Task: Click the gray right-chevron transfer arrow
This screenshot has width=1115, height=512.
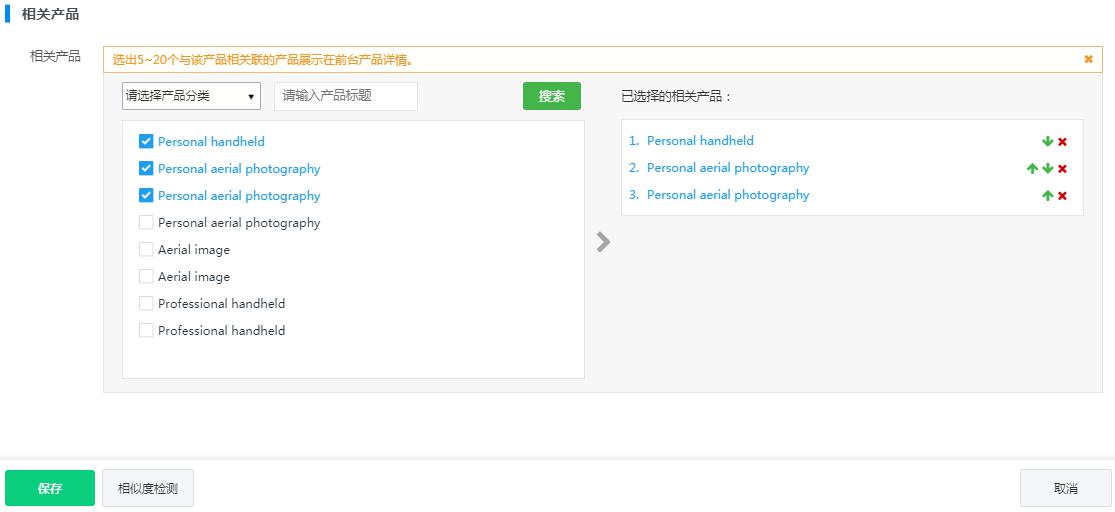Action: (603, 242)
